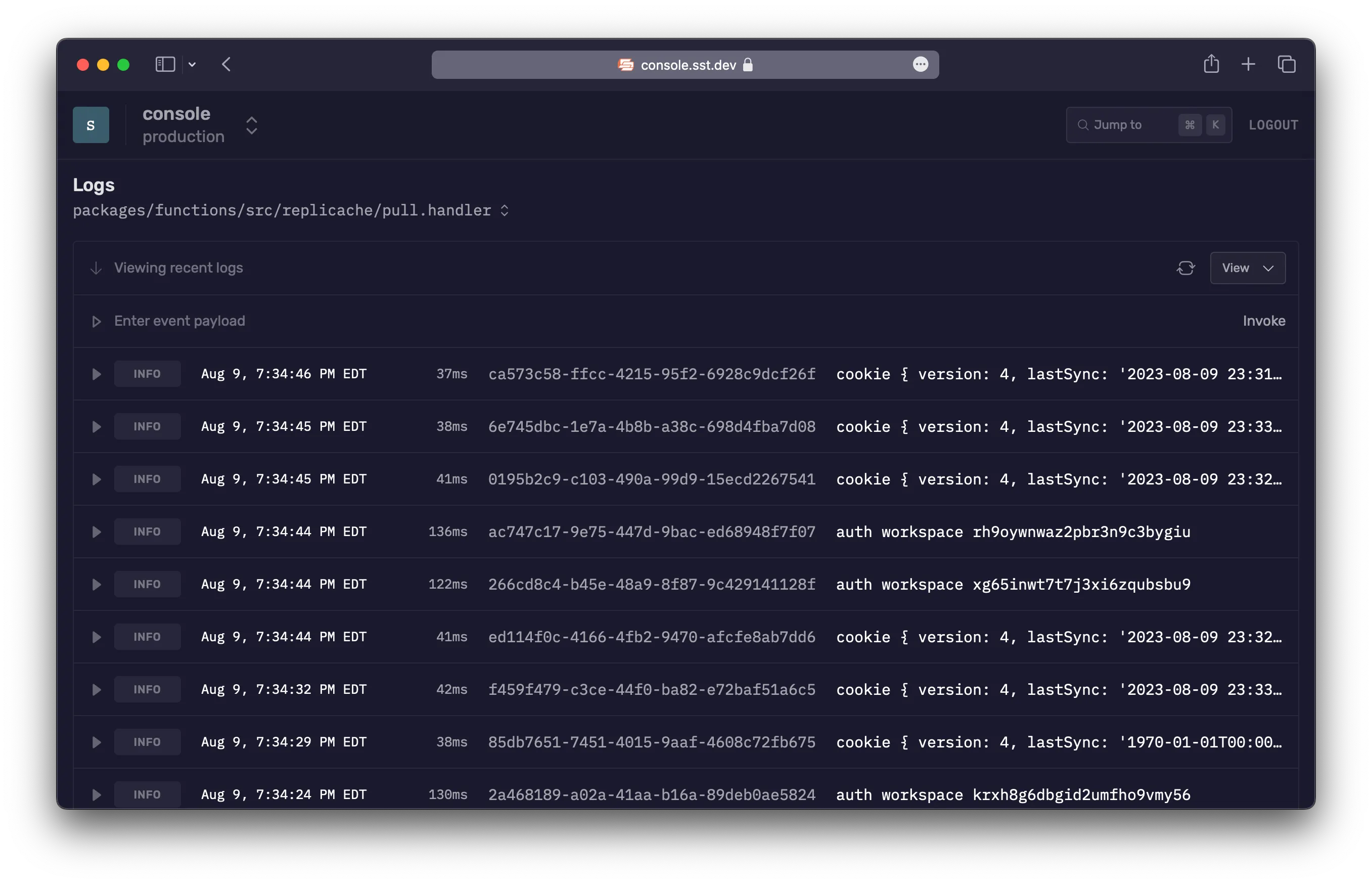Open the View dropdown
Image resolution: width=1372 pixels, height=884 pixels.
1247,268
